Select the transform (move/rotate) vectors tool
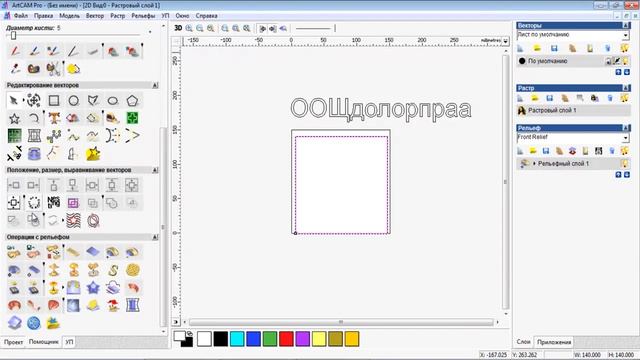Image resolution: width=640 pixels, height=360 pixels. pos(34,100)
